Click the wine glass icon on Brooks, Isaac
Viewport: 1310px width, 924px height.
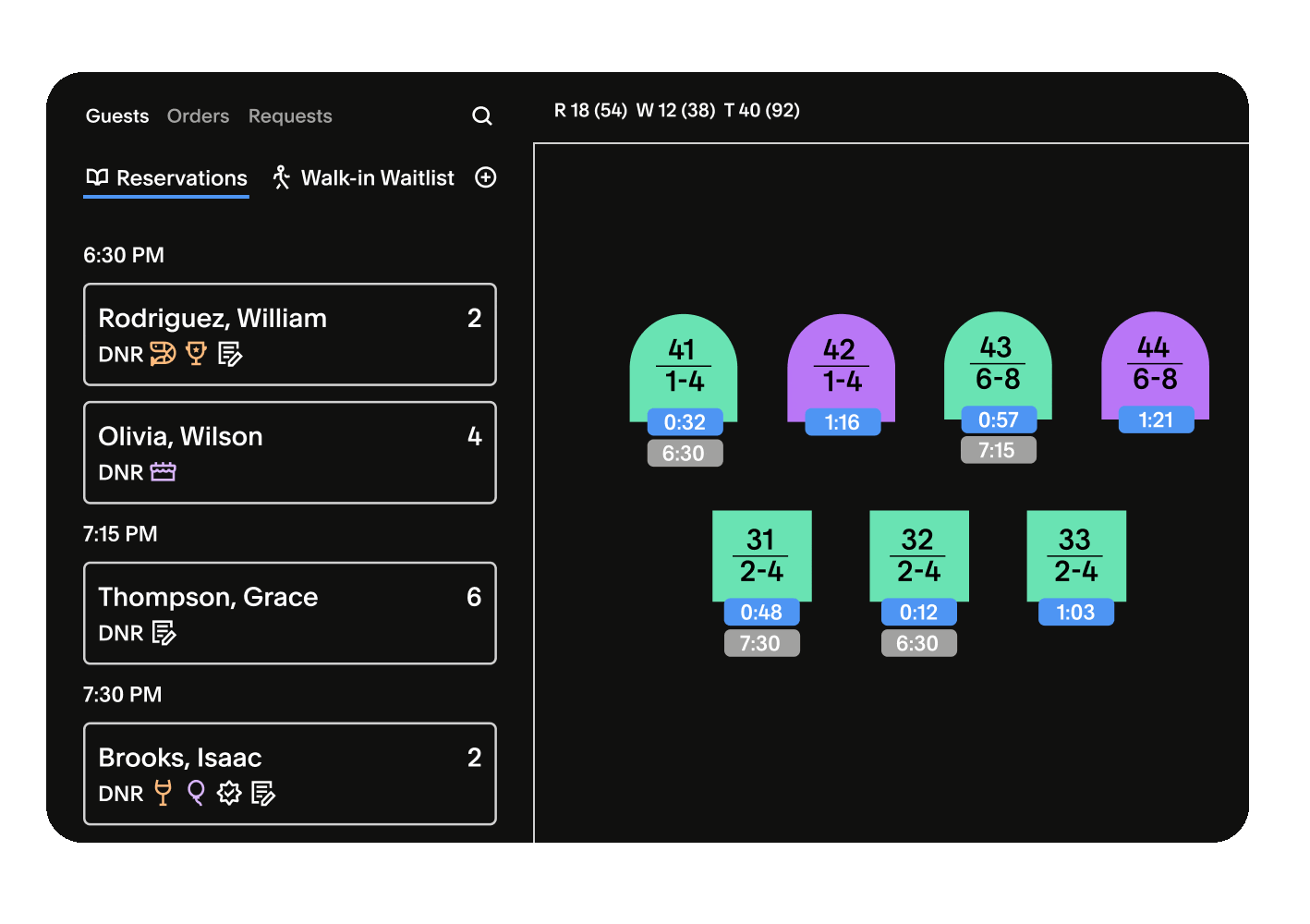point(163,793)
